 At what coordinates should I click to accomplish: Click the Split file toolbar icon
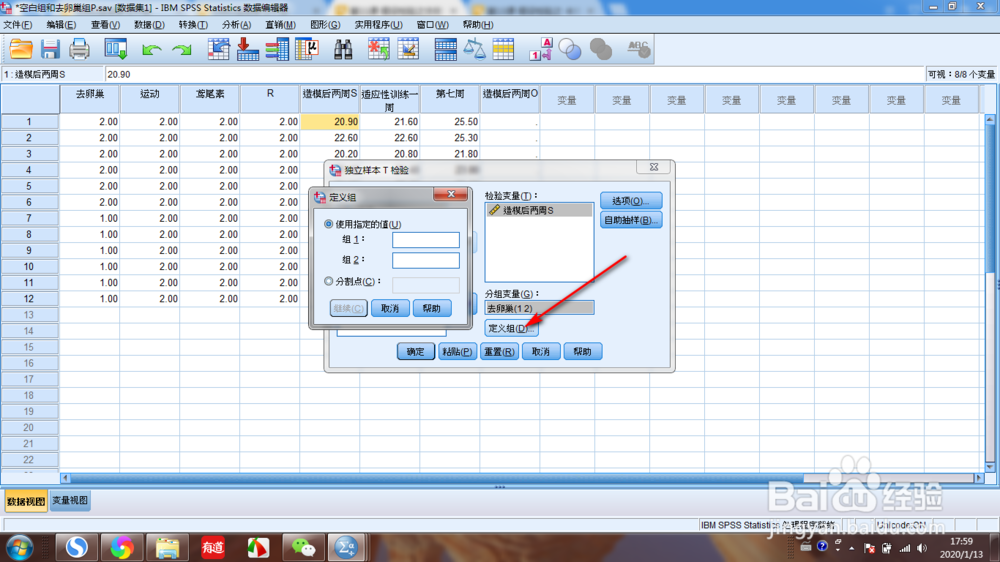click(445, 49)
